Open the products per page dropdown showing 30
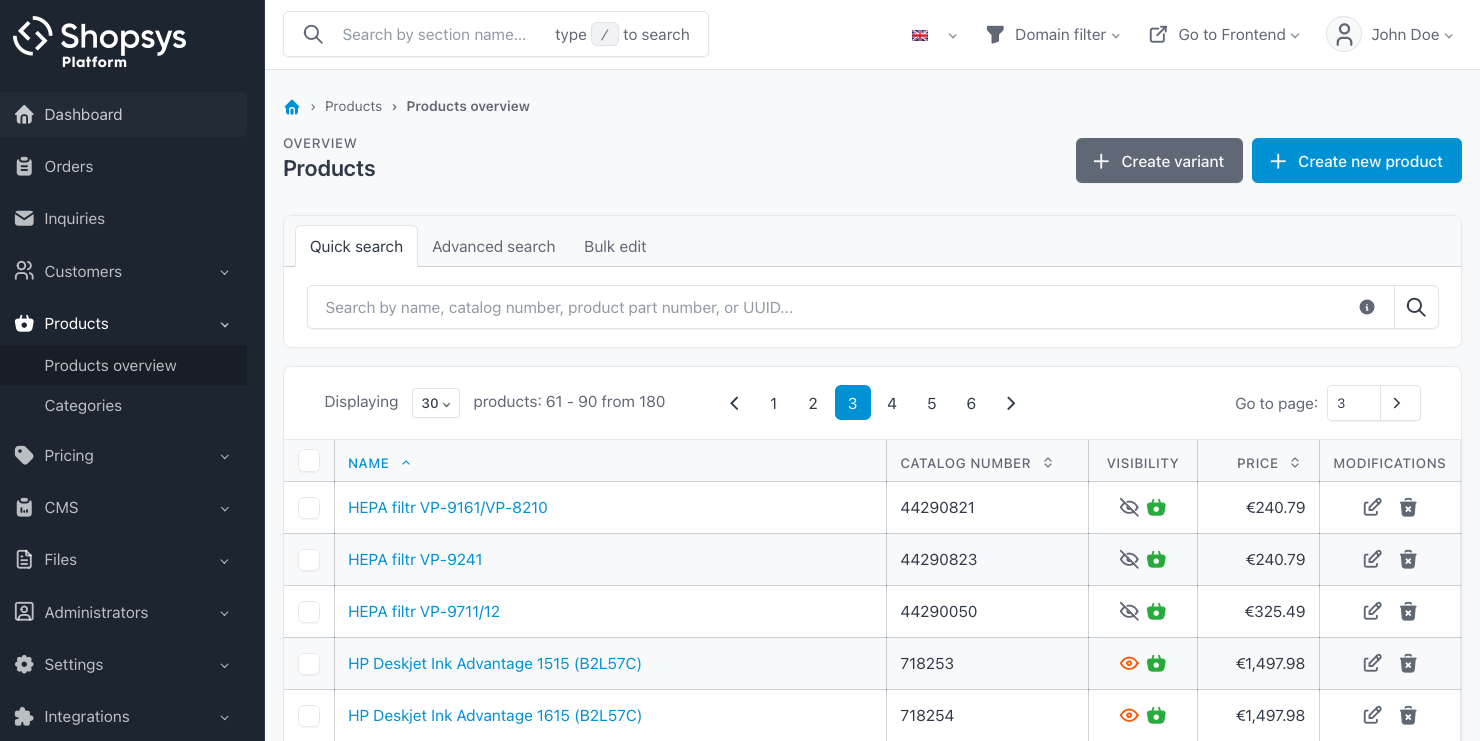Viewport: 1480px width, 741px height. coord(436,403)
